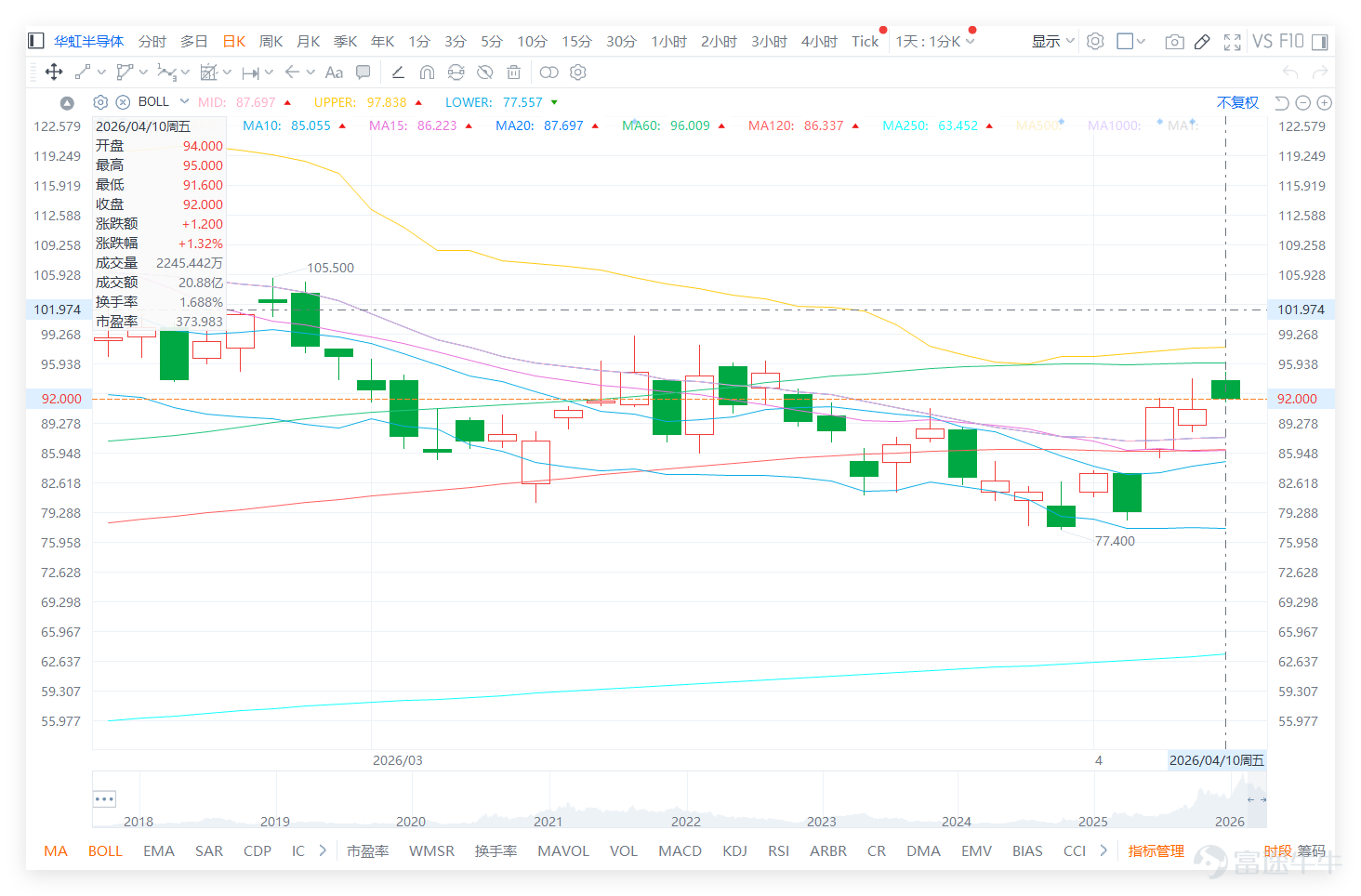Select the arrow annotation tool
The width and height of the screenshot is (1361, 896).
(292, 72)
